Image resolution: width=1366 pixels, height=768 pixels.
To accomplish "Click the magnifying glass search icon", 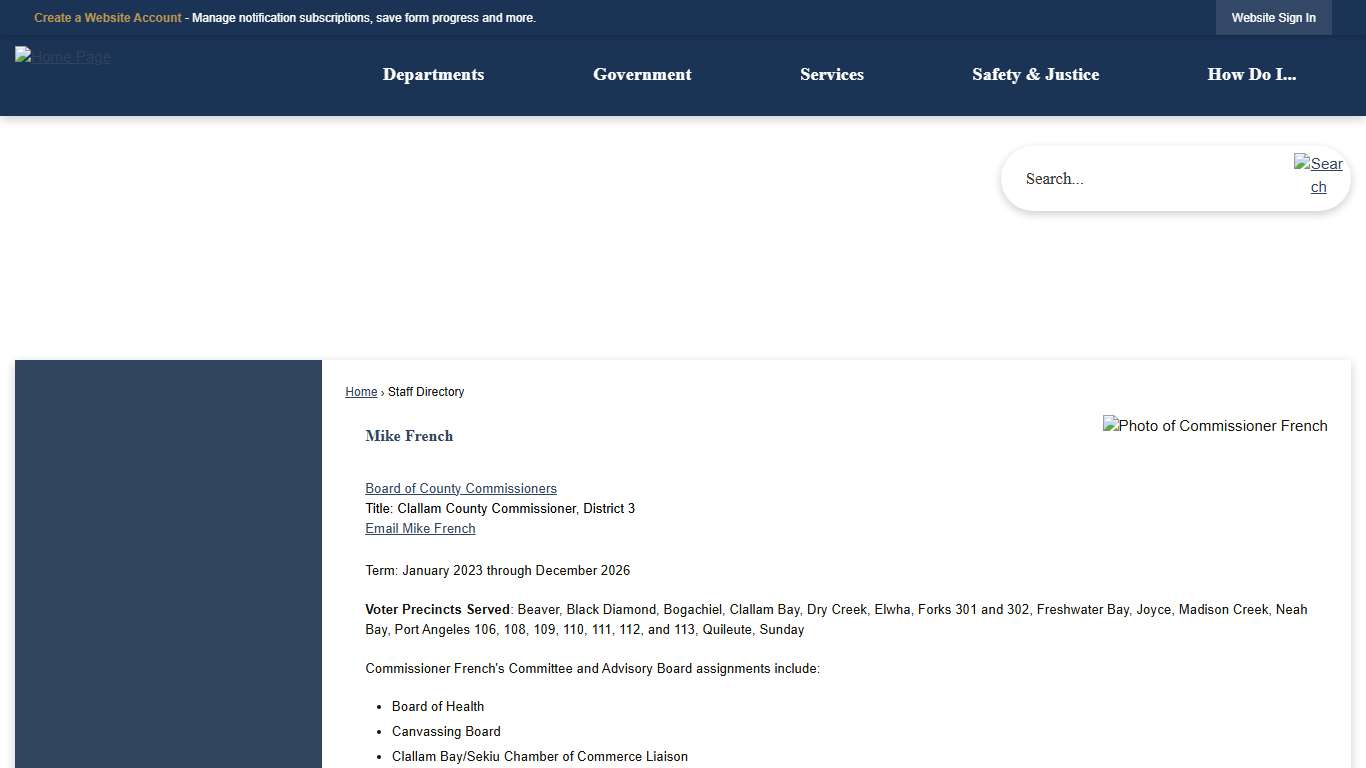I will point(1318,175).
